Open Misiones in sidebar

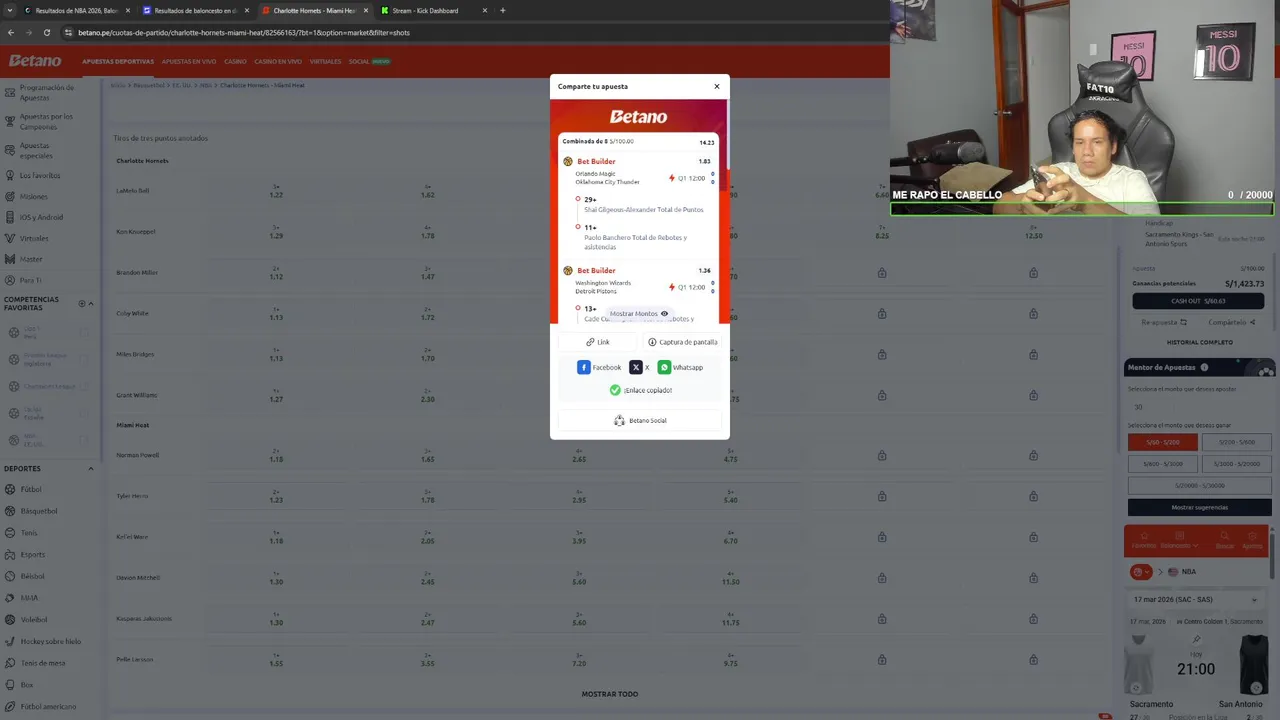point(33,196)
